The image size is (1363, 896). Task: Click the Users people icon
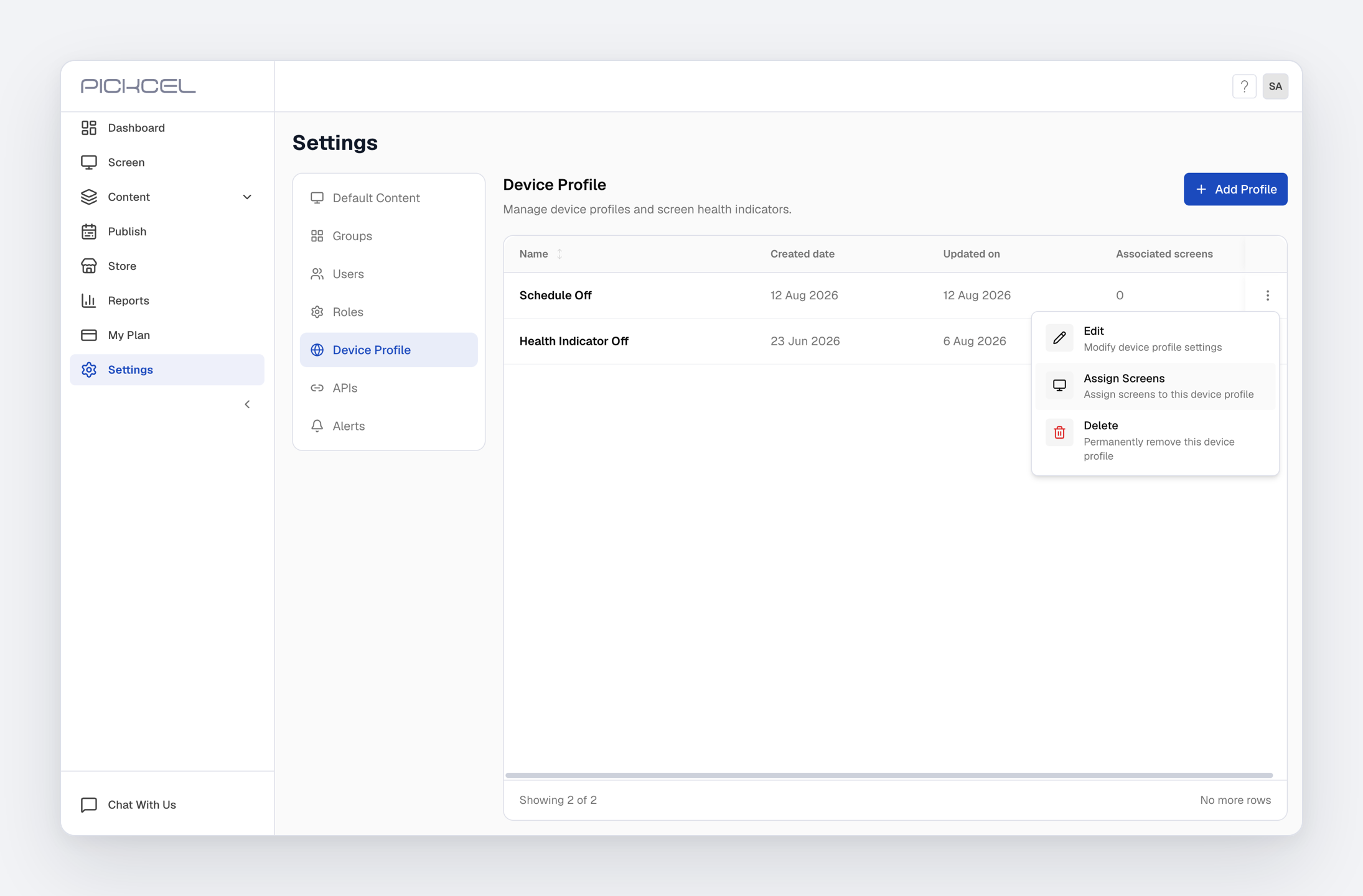click(317, 274)
